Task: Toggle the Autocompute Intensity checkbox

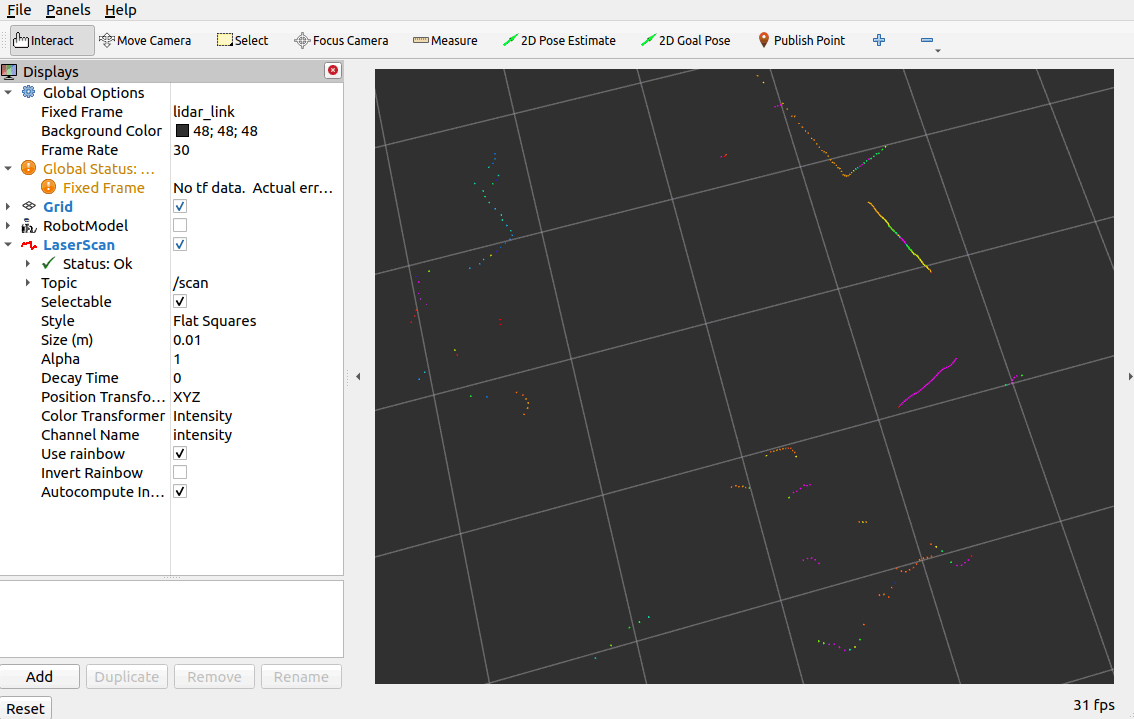Action: click(180, 491)
